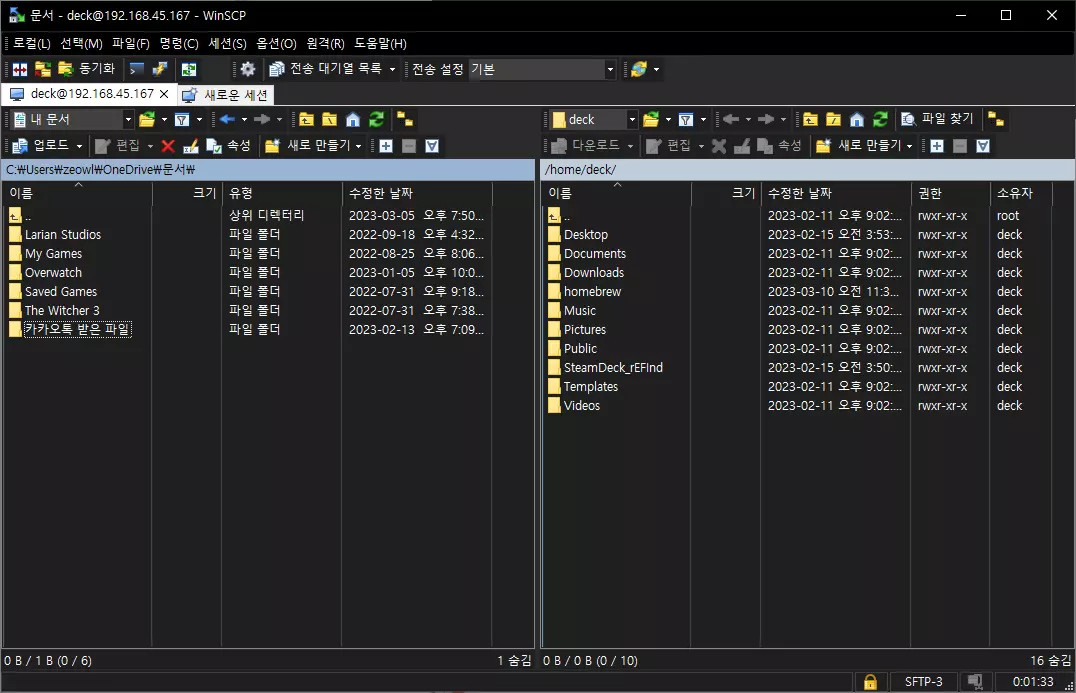Open local 속성 properties
The image size is (1076, 693).
click(229, 145)
